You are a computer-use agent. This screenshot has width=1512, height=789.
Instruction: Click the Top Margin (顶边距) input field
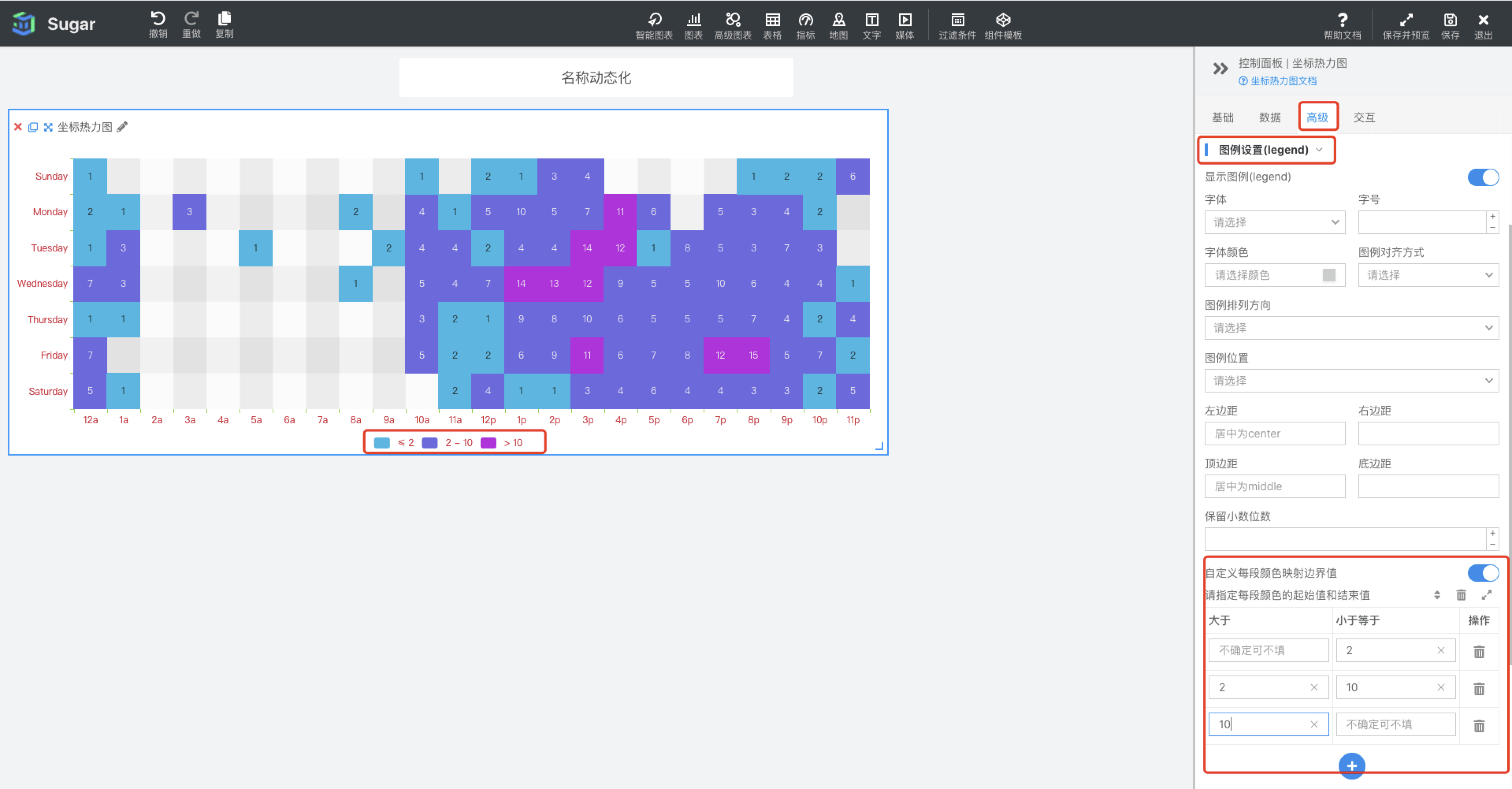click(1274, 487)
